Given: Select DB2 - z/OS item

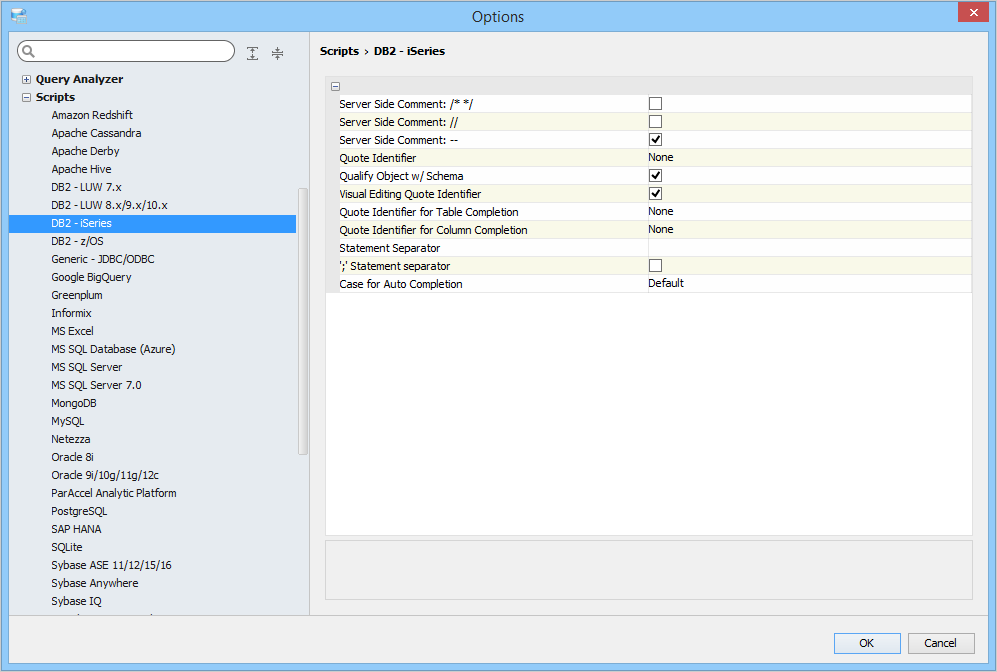Looking at the screenshot, I should [x=77, y=241].
